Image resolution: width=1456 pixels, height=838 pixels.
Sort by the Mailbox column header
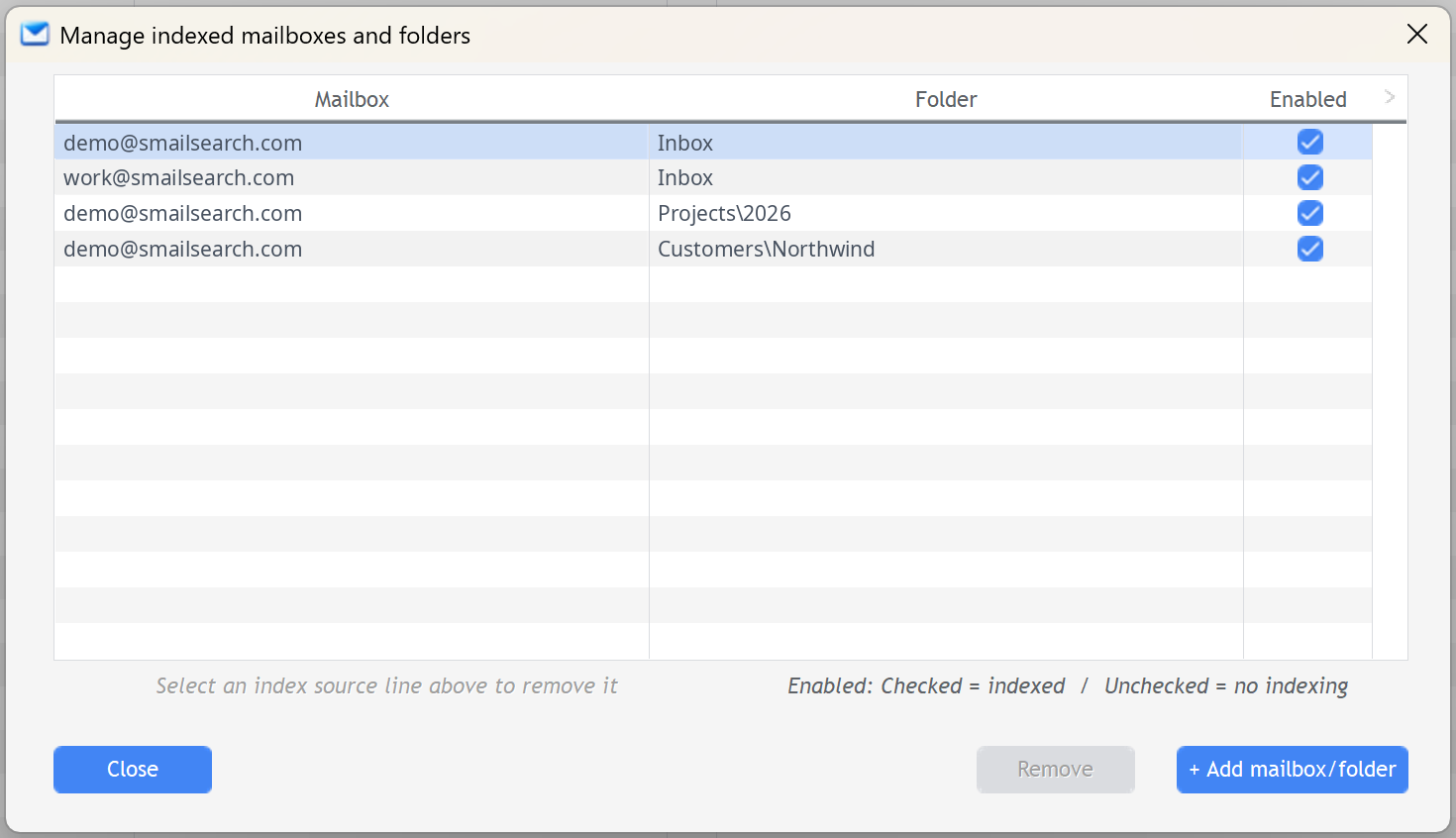[352, 99]
